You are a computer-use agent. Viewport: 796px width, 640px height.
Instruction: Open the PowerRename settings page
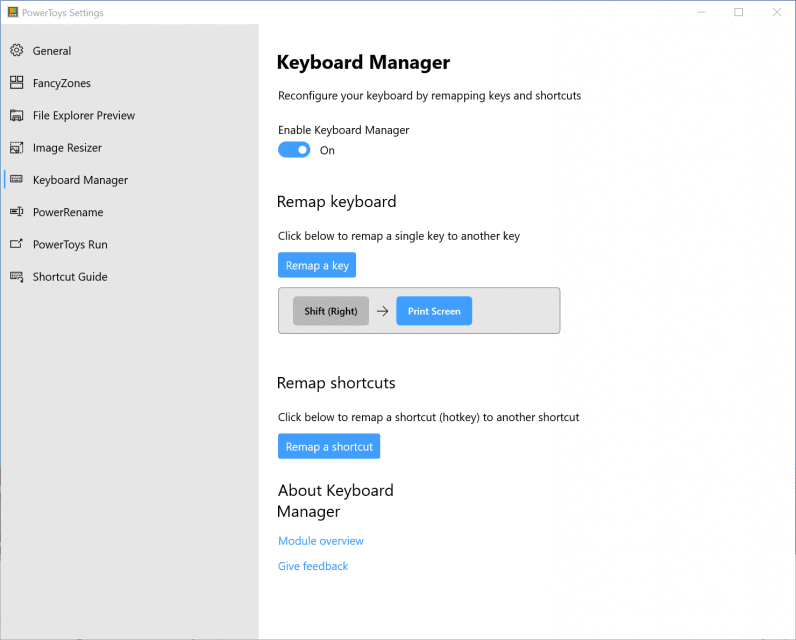[68, 212]
